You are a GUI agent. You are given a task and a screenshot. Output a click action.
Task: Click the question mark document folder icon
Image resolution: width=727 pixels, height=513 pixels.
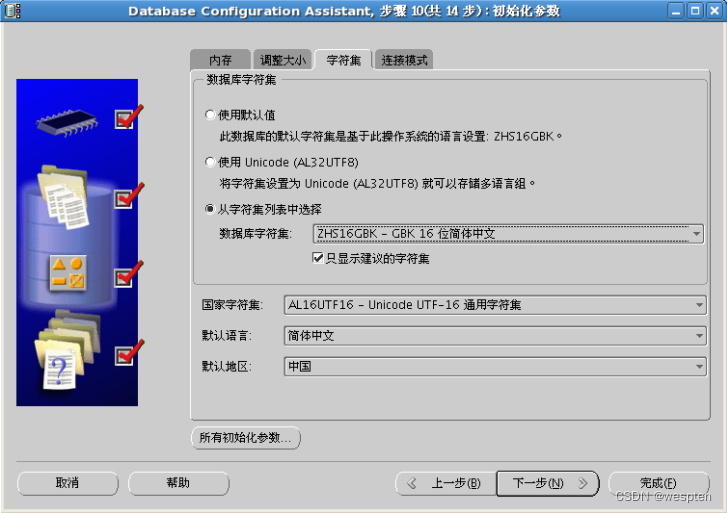67,350
